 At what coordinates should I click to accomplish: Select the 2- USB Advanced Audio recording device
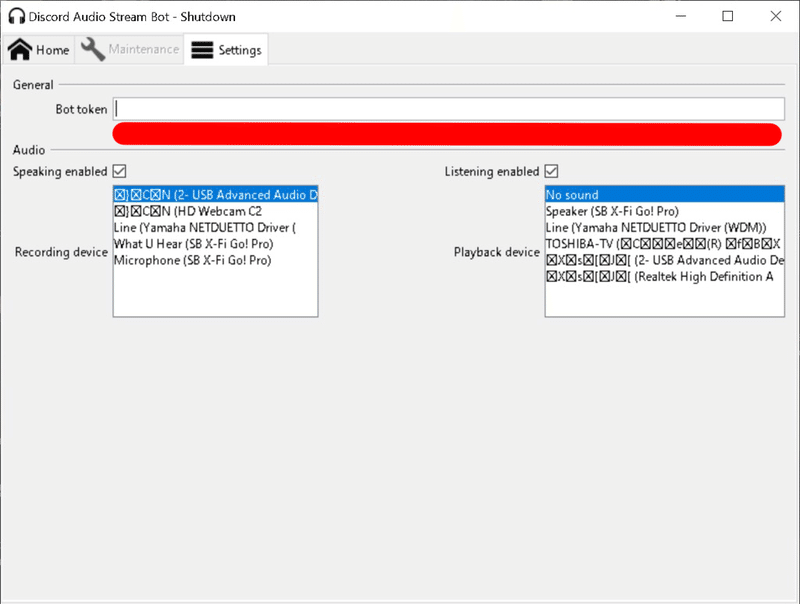coord(215,195)
